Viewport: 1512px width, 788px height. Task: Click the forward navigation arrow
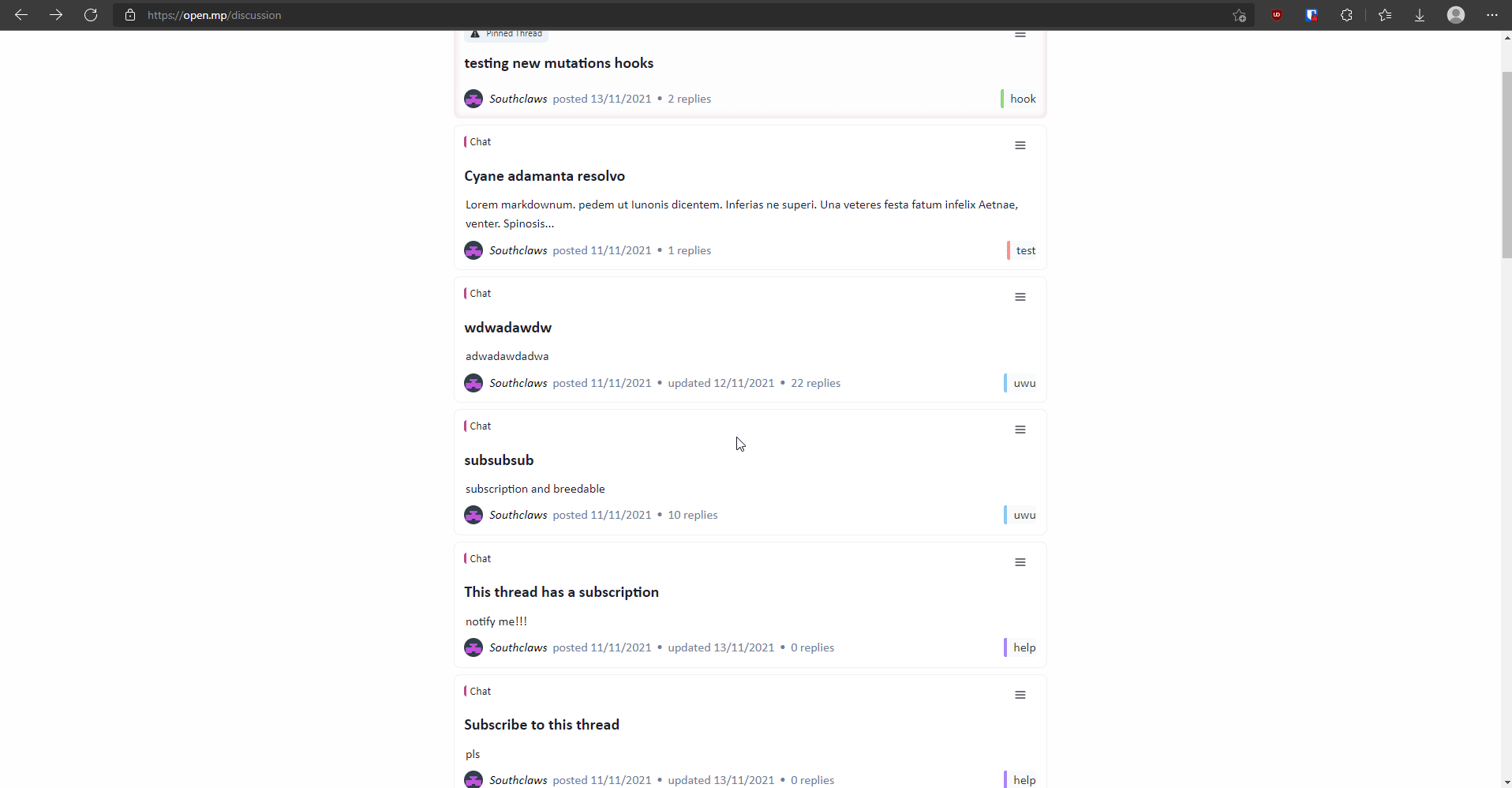click(55, 15)
